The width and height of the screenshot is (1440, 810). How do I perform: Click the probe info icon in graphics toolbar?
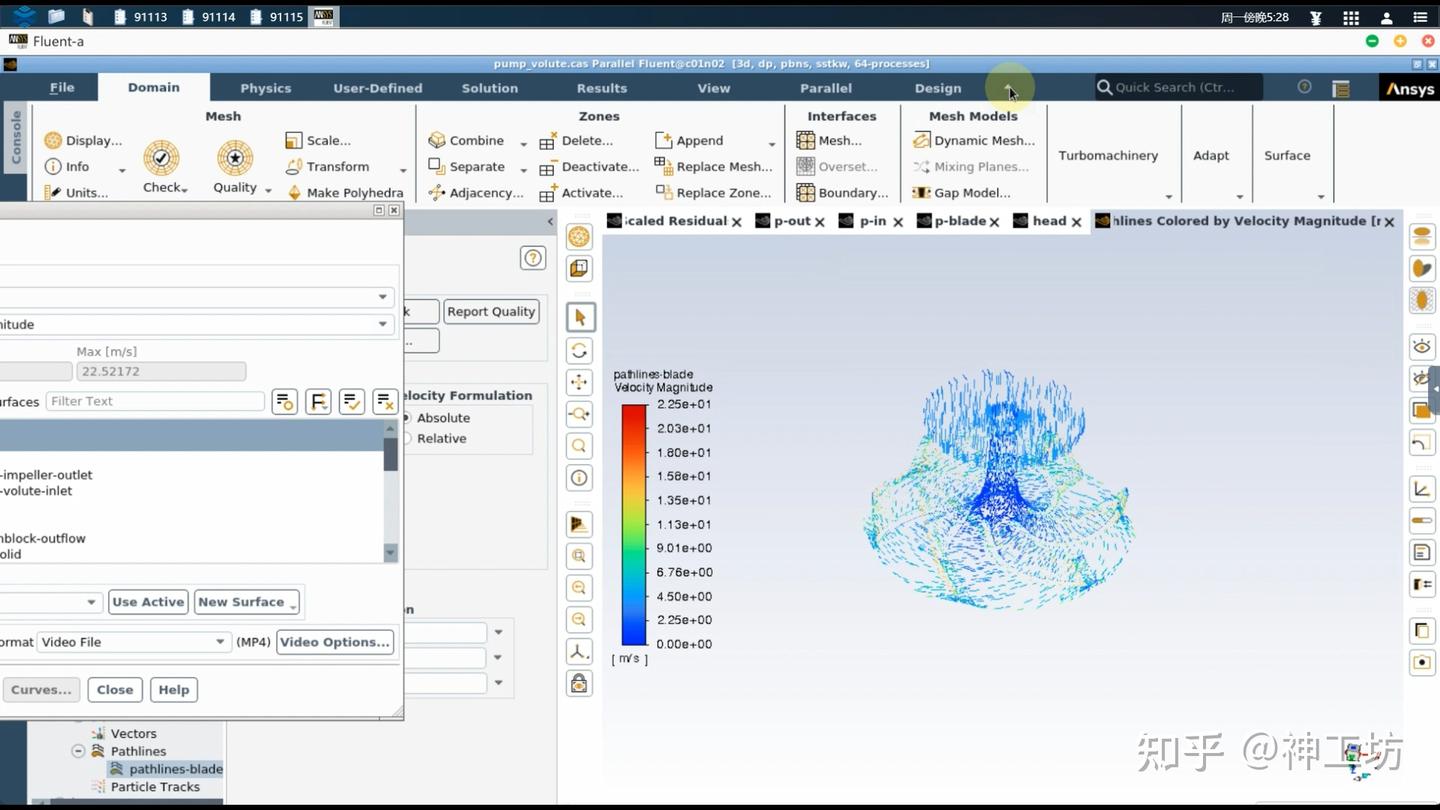pyautogui.click(x=580, y=478)
